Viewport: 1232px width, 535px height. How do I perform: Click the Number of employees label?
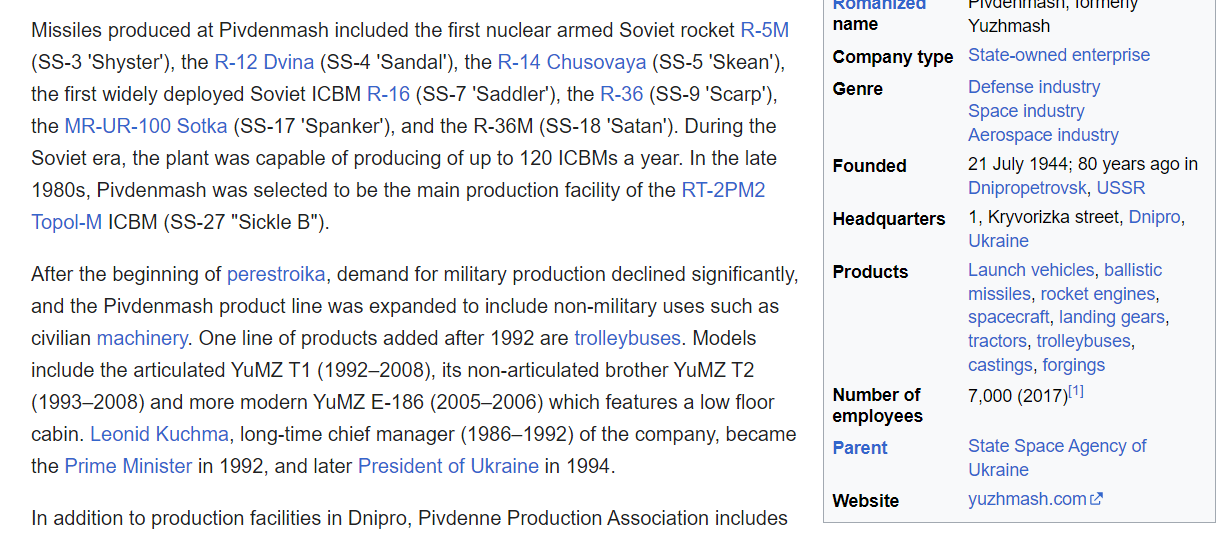coord(877,405)
